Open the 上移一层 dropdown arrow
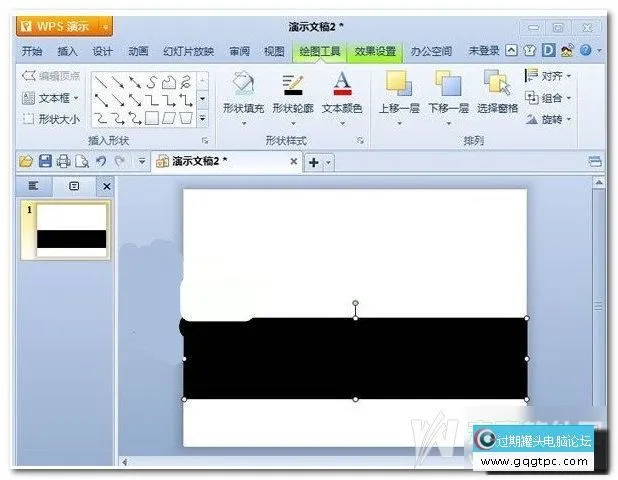Image resolution: width=618 pixels, height=480 pixels. [399, 124]
